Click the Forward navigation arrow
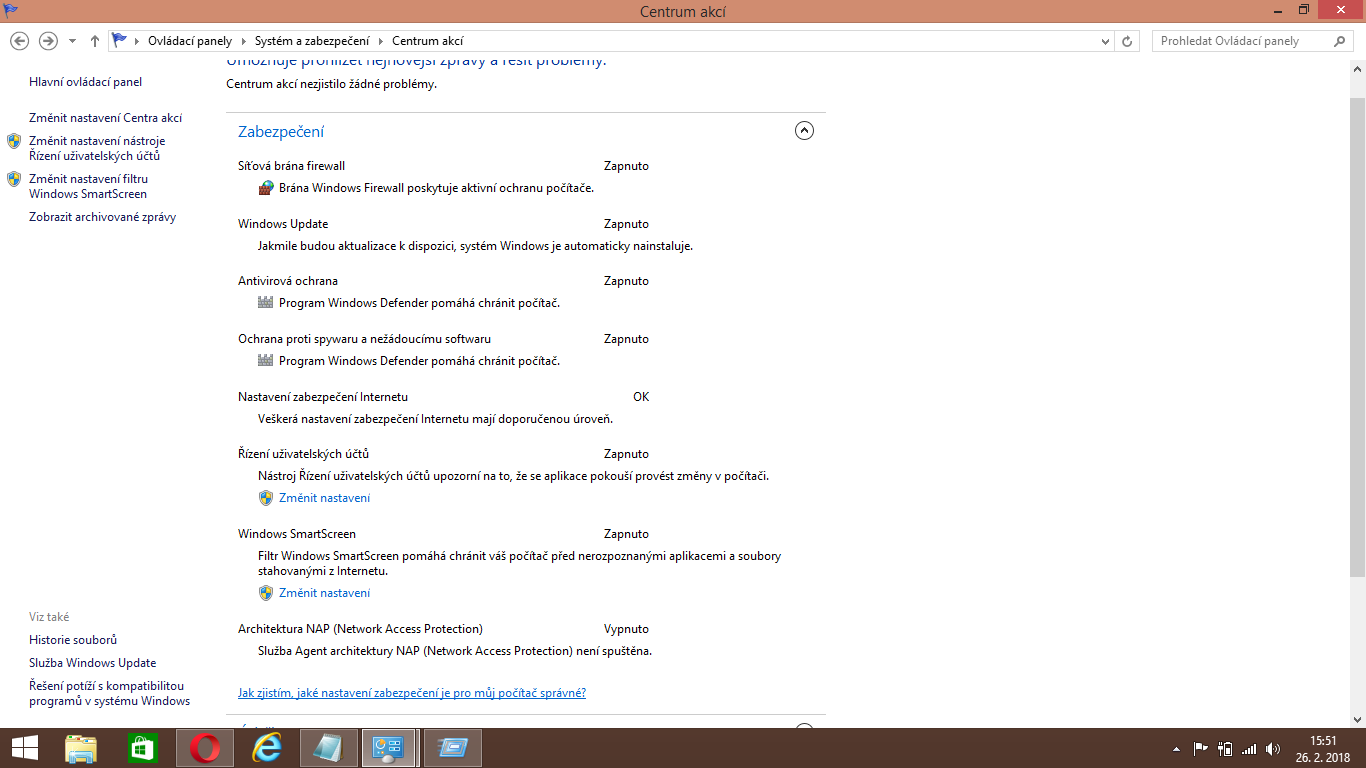 [48, 41]
